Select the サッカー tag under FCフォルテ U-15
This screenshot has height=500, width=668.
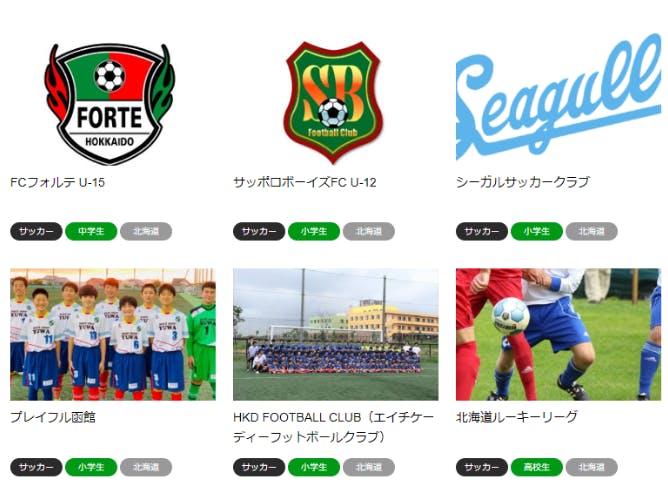tap(36, 231)
